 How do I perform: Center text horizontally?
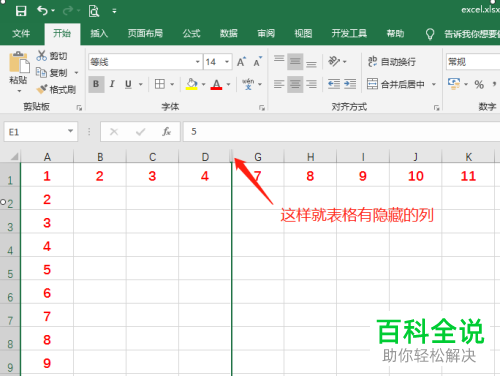click(x=295, y=84)
